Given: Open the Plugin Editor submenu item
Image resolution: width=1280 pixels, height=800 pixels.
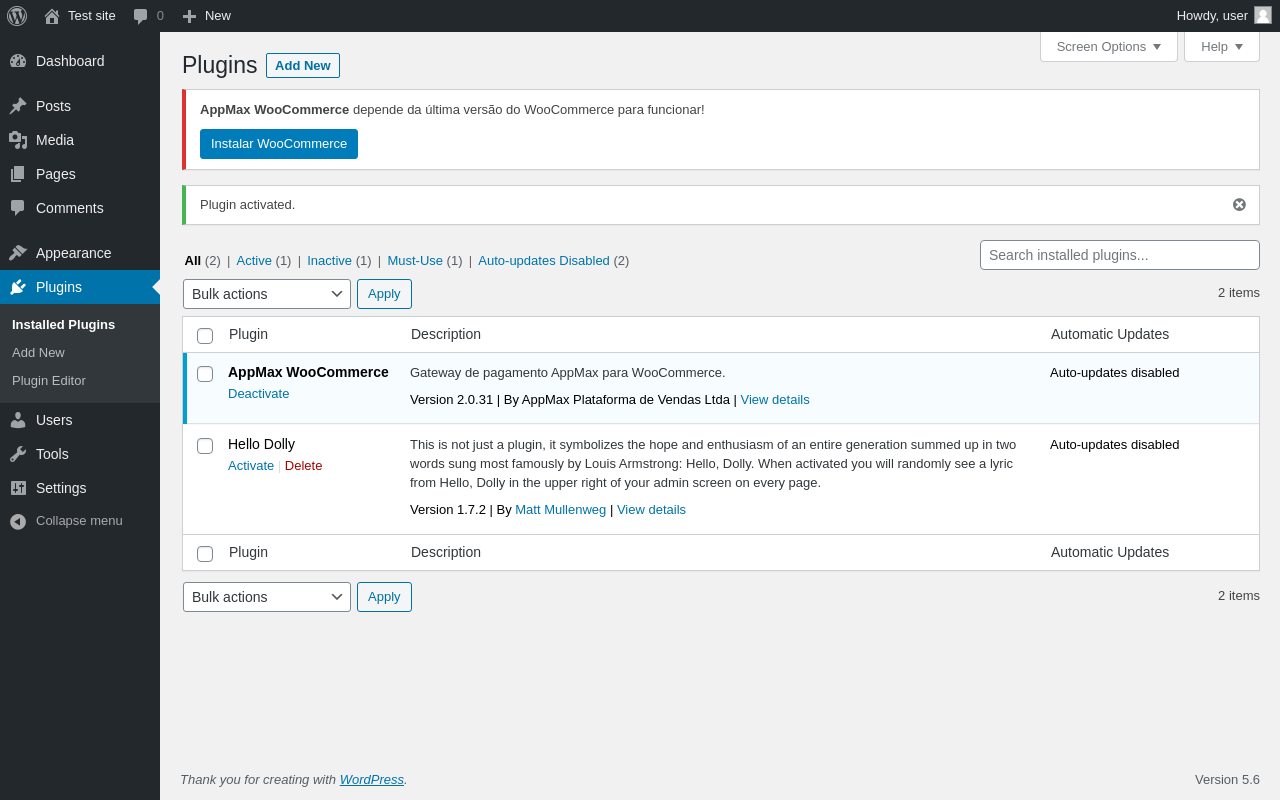Looking at the screenshot, I should point(49,381).
